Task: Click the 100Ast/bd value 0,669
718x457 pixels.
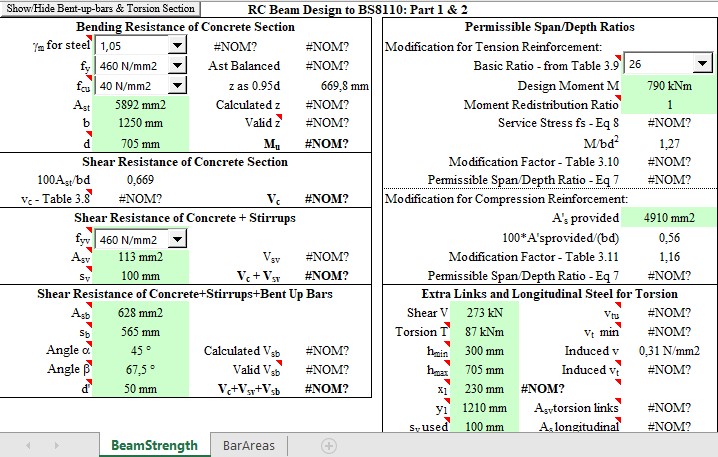Action: coord(140,180)
